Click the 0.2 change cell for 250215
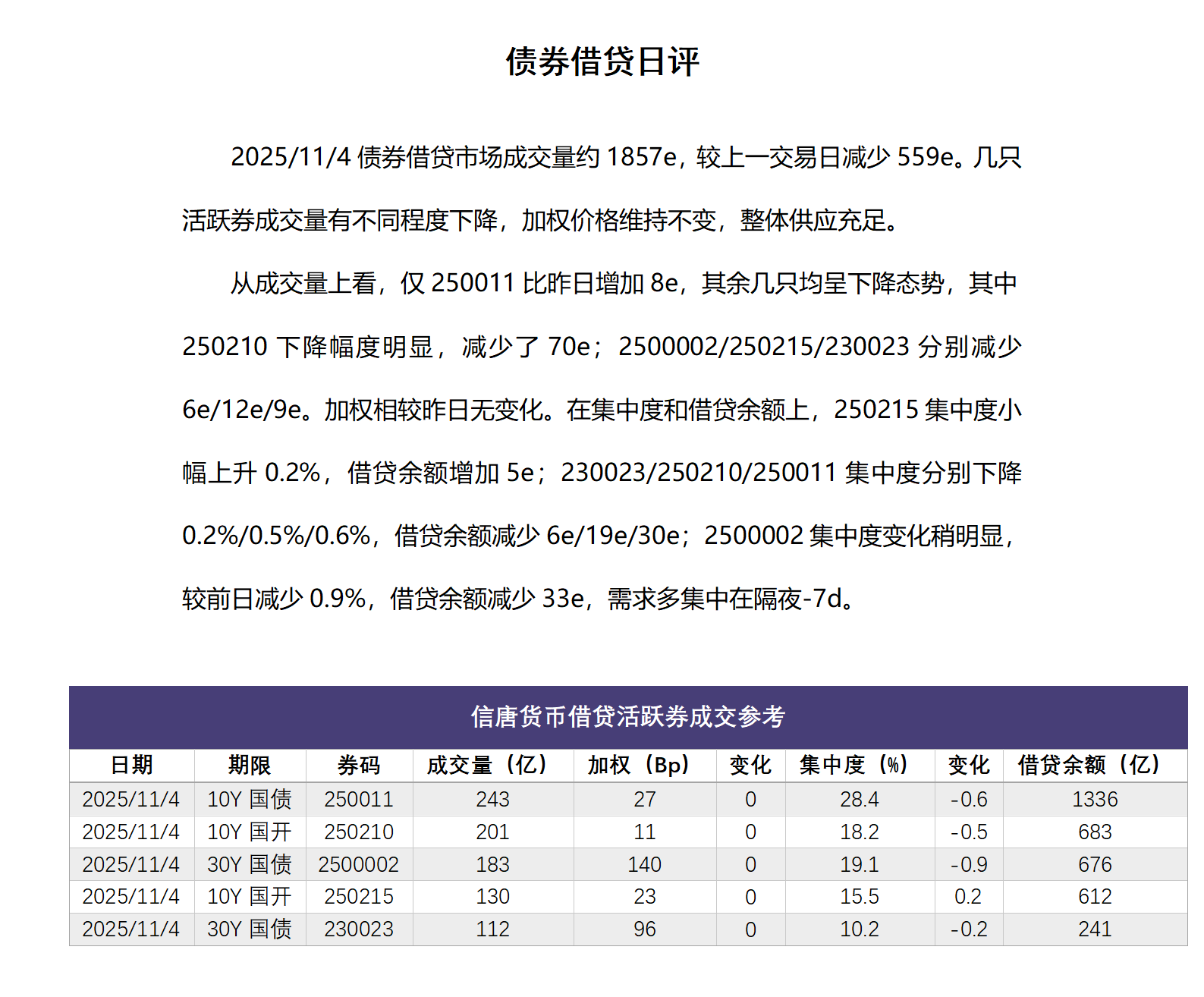 pos(968,896)
